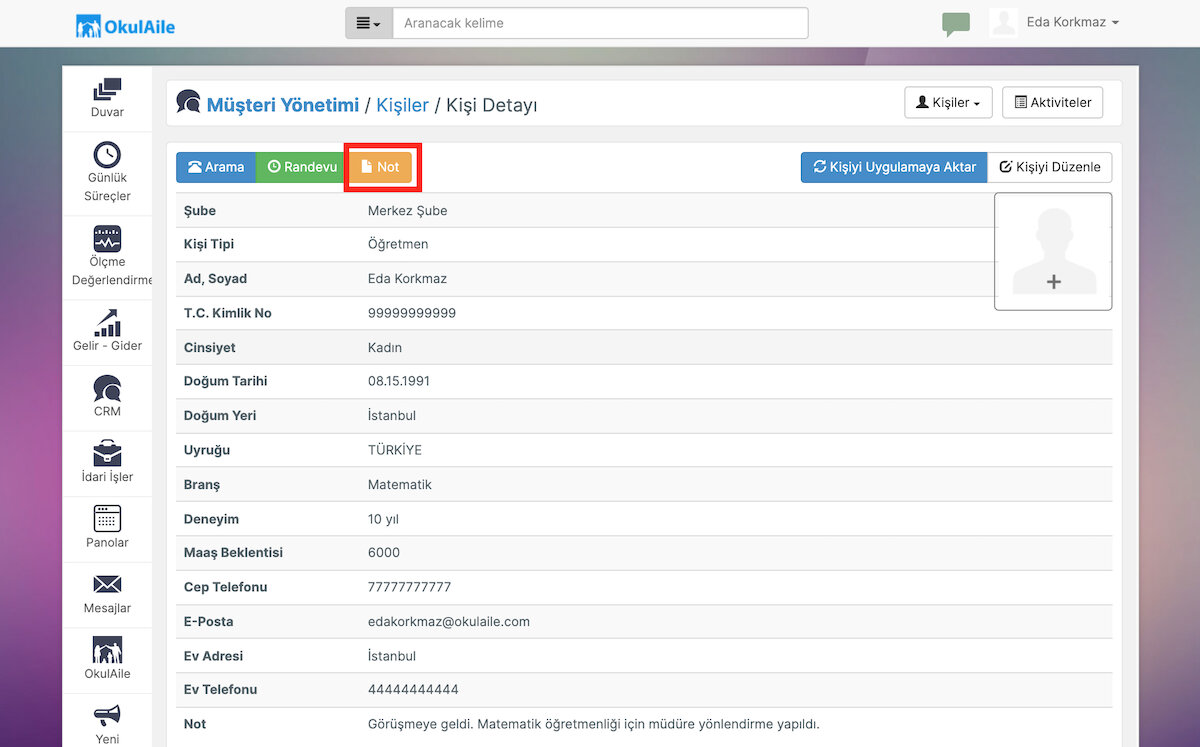Open the search category menu dropdown
The height and width of the screenshot is (747, 1200).
click(x=369, y=23)
